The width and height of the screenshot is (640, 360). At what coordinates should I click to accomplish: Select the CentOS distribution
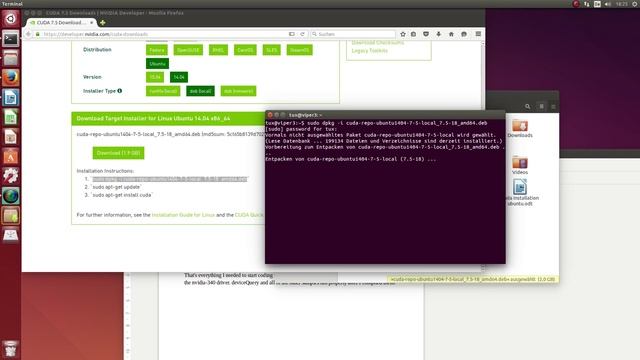point(245,50)
